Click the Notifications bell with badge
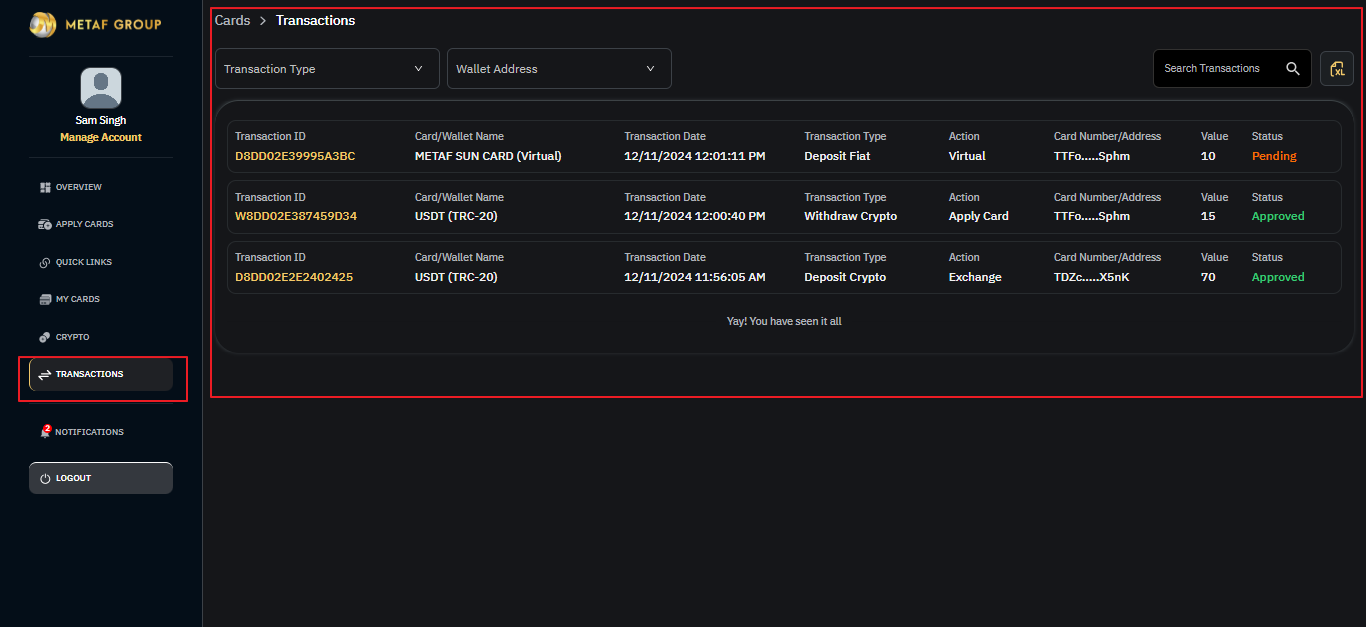The image size is (1366, 627). [45, 432]
